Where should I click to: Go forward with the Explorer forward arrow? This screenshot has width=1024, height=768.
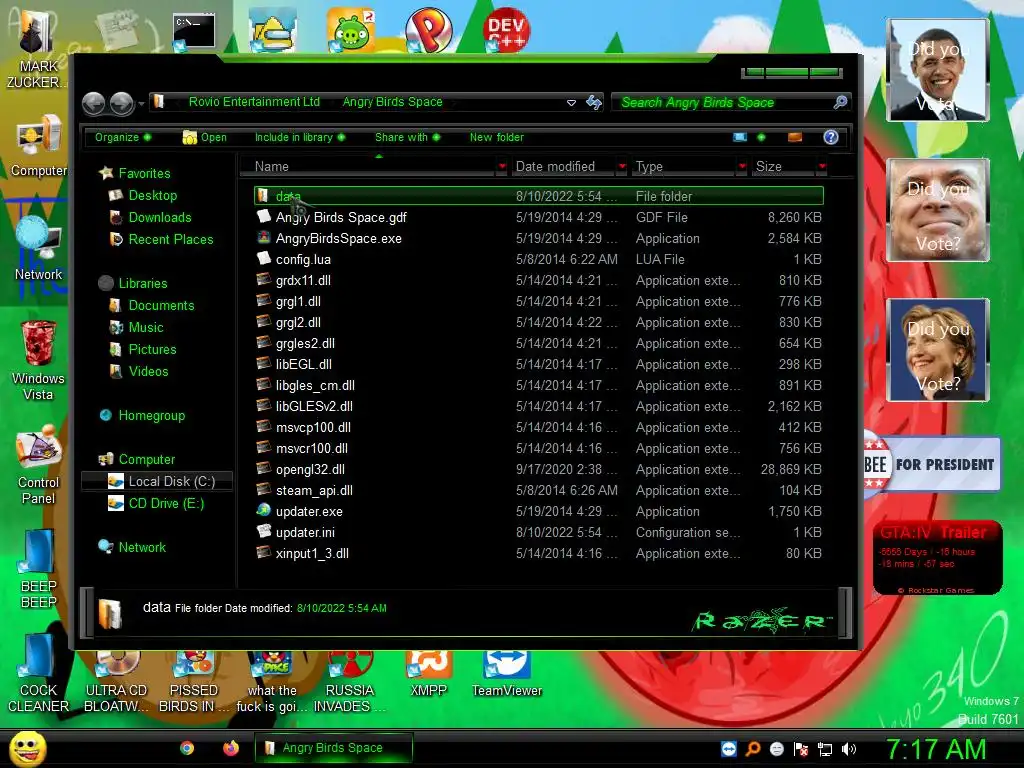pos(121,103)
